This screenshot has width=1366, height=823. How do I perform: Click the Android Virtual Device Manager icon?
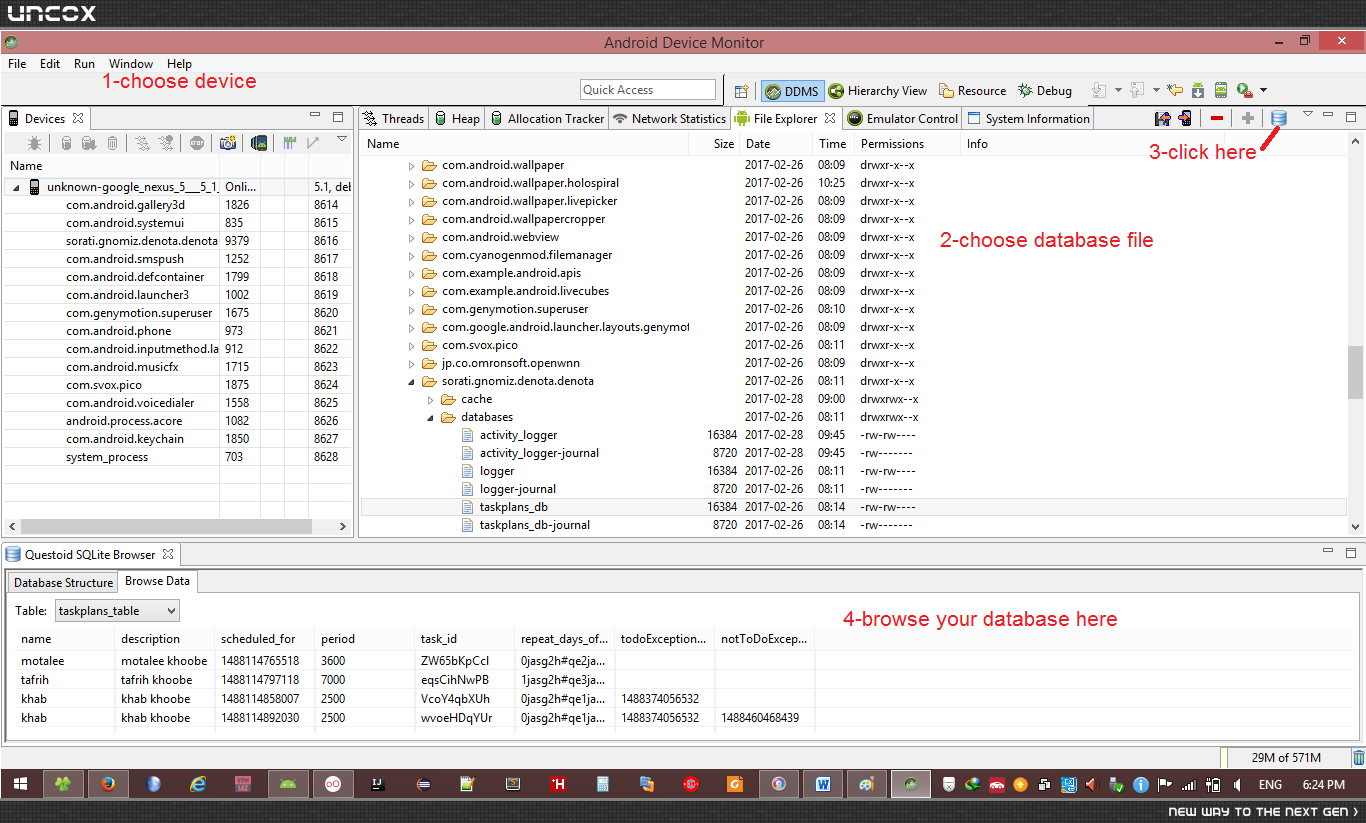click(1220, 90)
